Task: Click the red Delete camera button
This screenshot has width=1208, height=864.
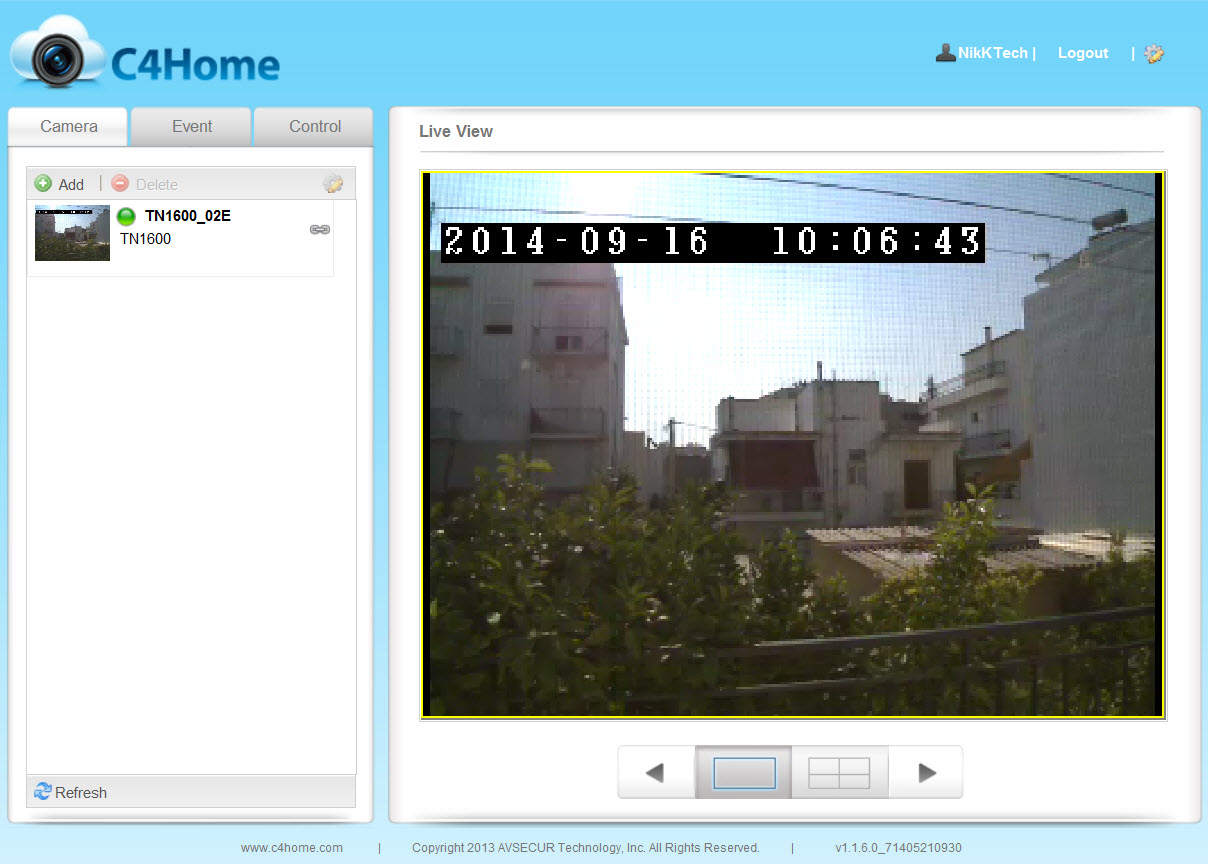Action: point(144,184)
